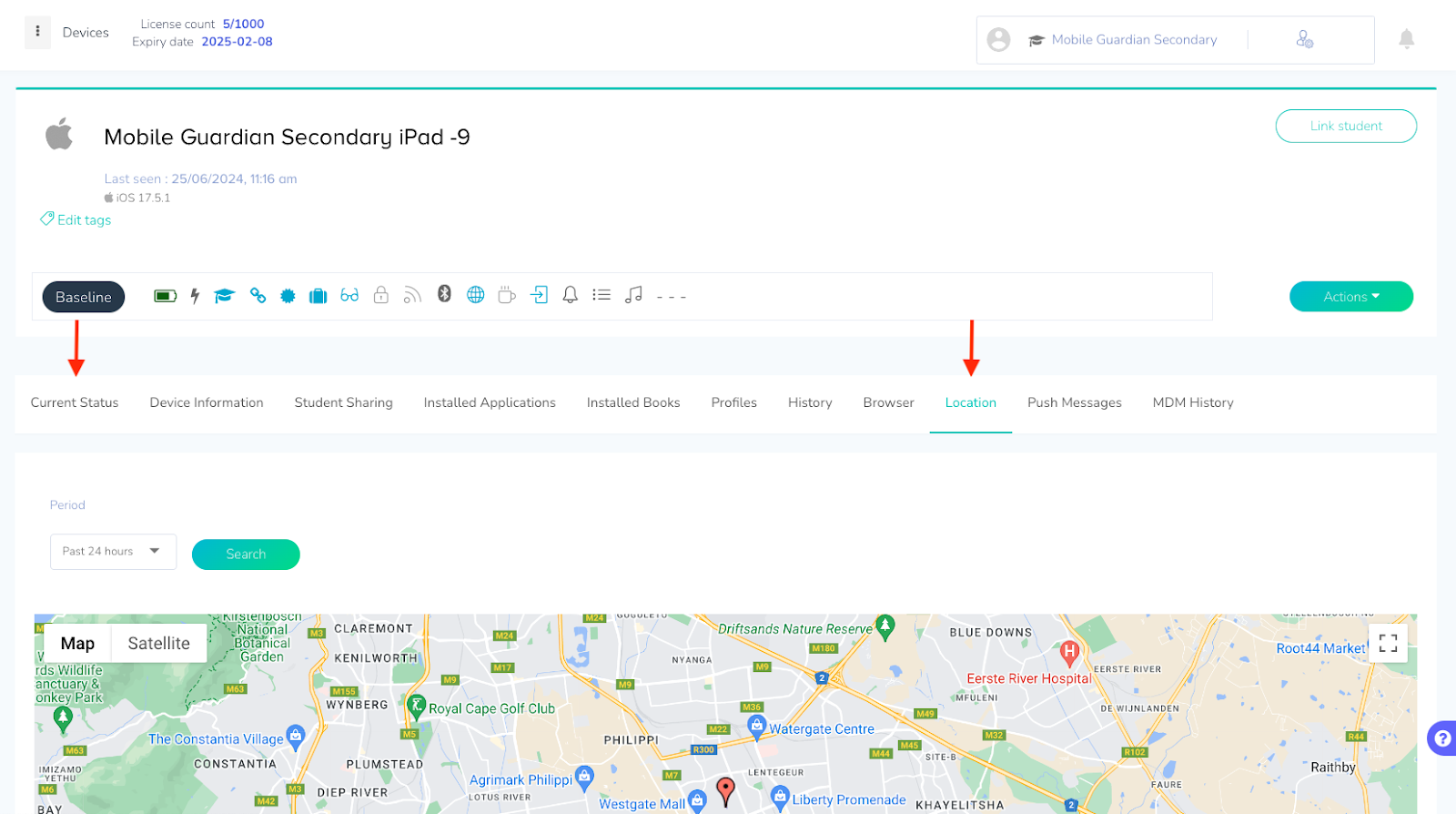Open the notifications bell in the header
The width and height of the screenshot is (1456, 814).
1406,39
